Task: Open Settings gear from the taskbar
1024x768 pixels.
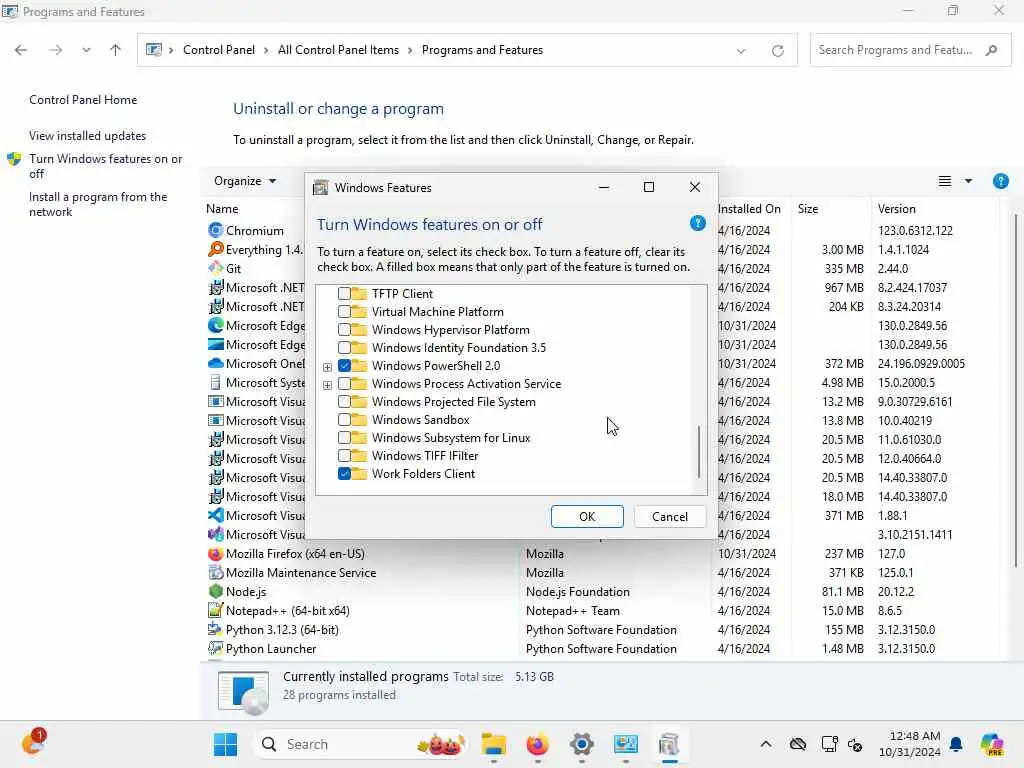Action: point(581,744)
